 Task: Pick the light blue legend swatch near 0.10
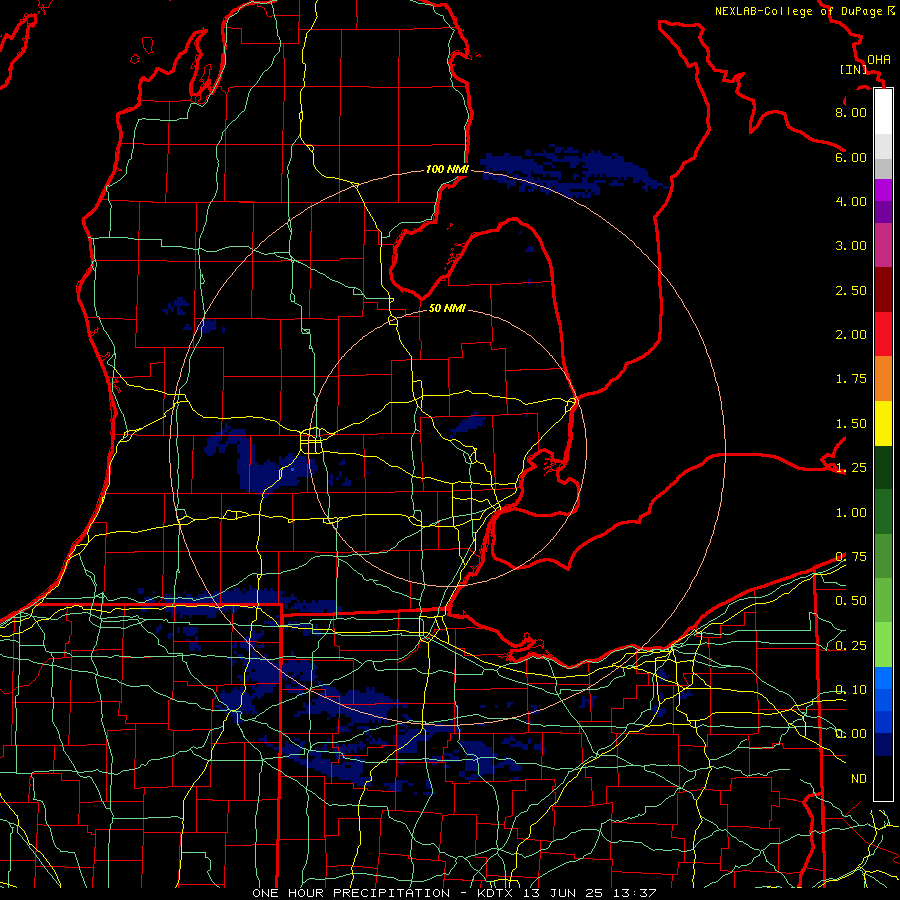tap(883, 678)
